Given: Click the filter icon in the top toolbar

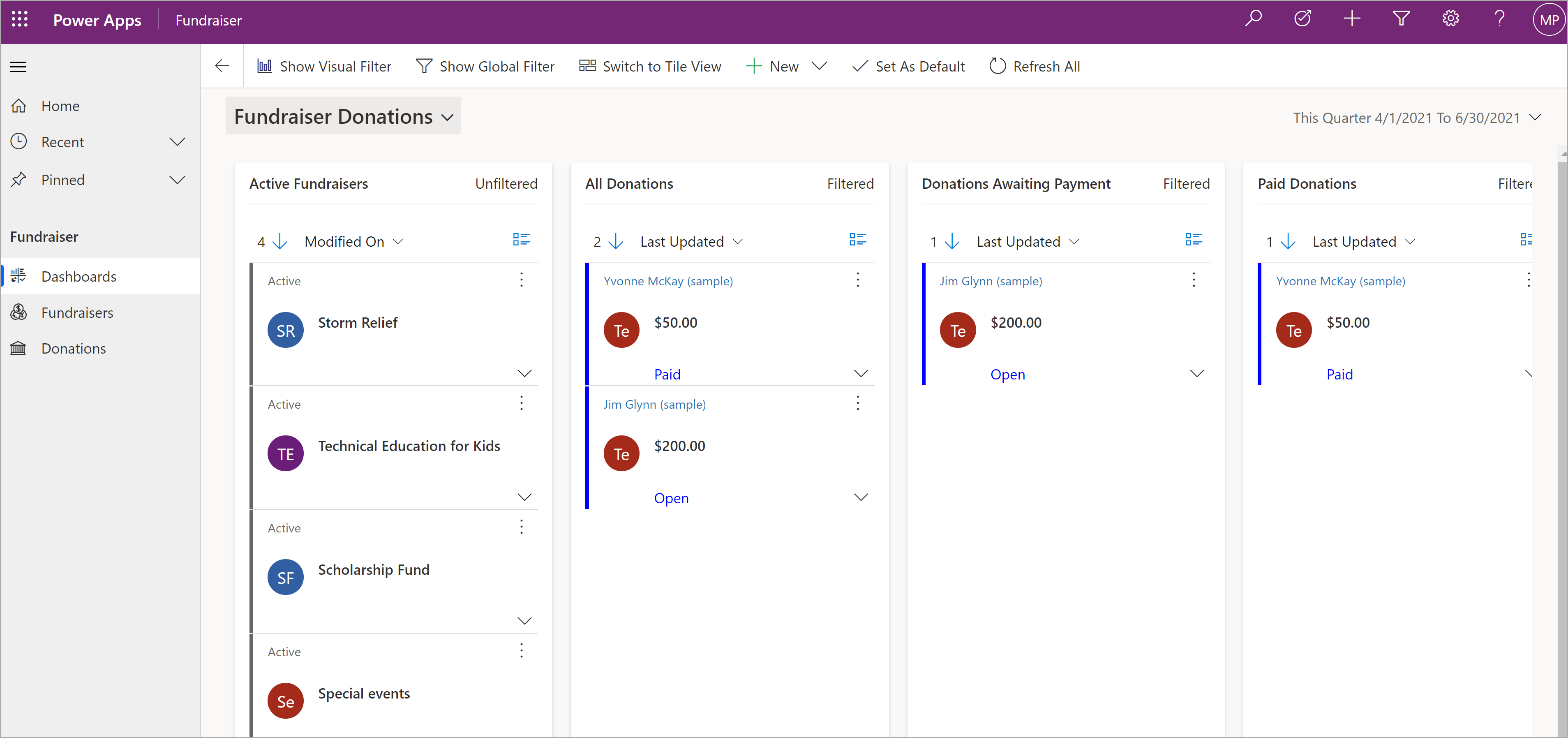Looking at the screenshot, I should [x=1400, y=19].
